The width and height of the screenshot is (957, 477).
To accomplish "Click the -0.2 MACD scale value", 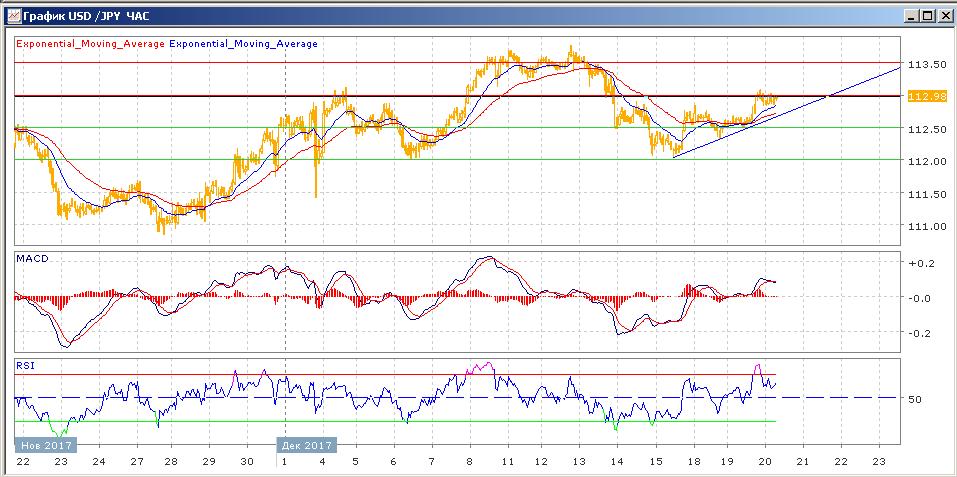I will tap(922, 333).
